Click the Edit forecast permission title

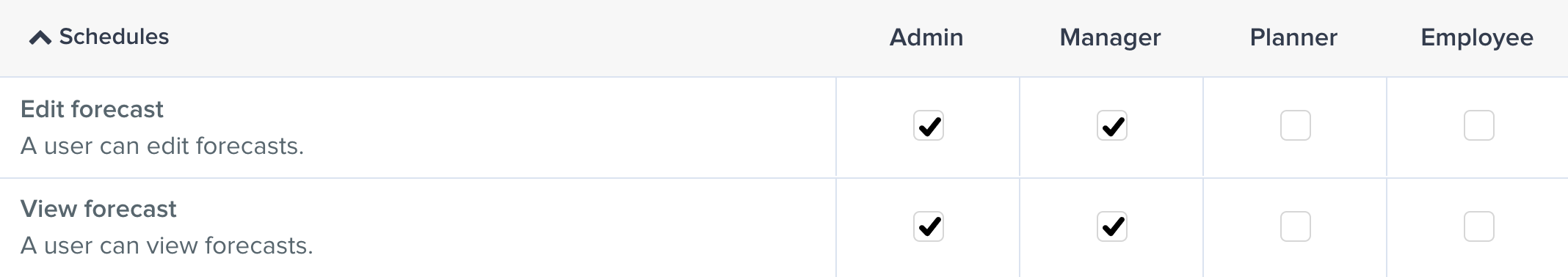tap(92, 109)
